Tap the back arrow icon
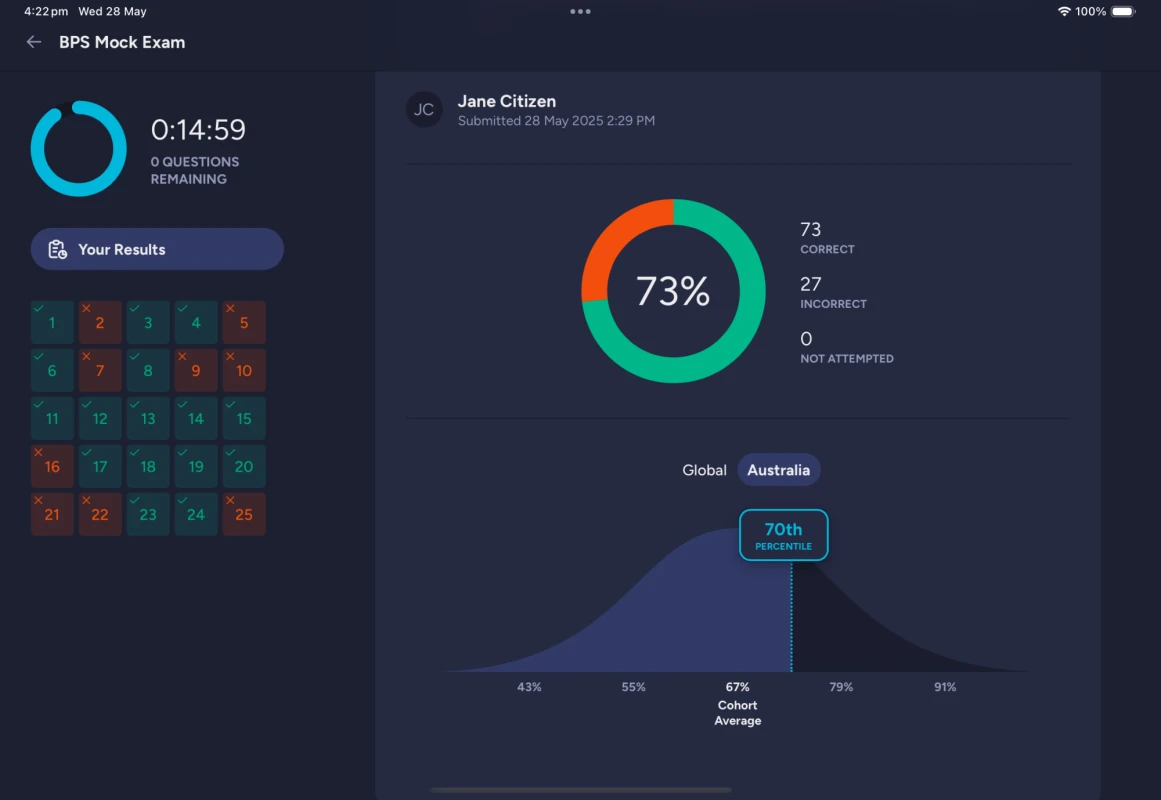Image resolution: width=1161 pixels, height=800 pixels. pyautogui.click(x=34, y=42)
